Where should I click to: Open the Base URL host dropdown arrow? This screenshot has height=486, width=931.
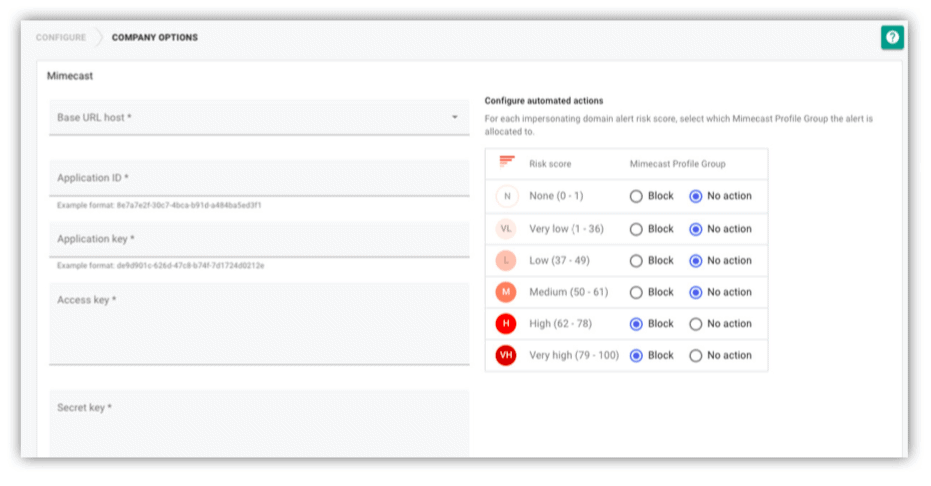pyautogui.click(x=455, y=117)
